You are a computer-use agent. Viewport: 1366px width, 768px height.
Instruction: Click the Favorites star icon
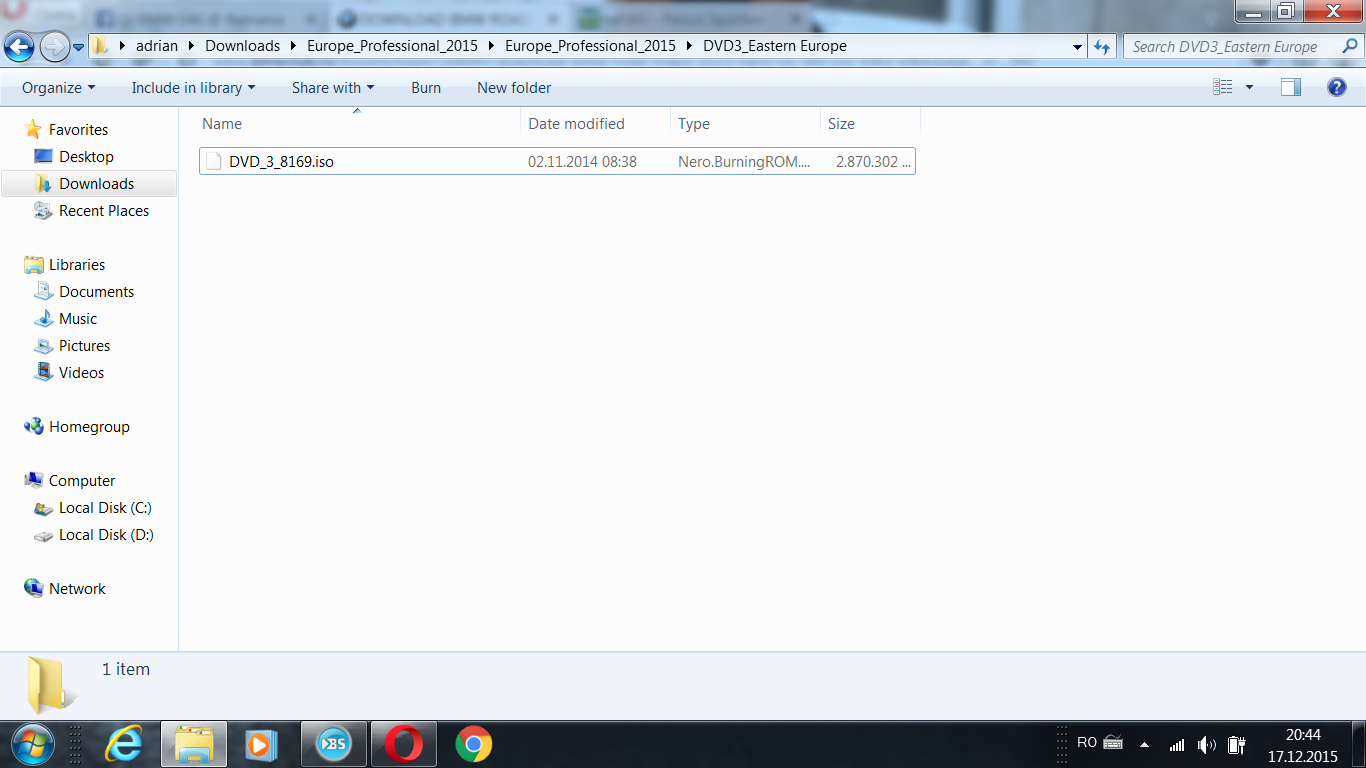[x=34, y=130]
